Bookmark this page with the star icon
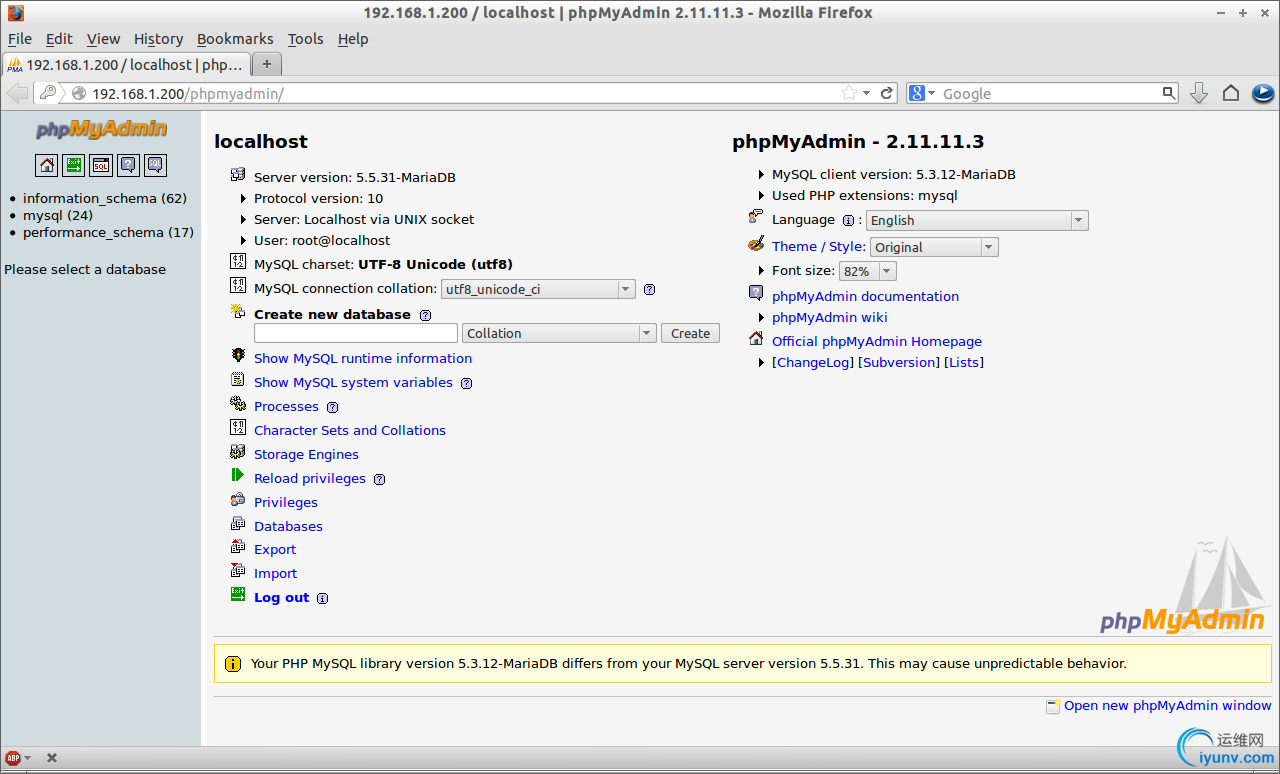Viewport: 1280px width, 774px height. coord(849,93)
